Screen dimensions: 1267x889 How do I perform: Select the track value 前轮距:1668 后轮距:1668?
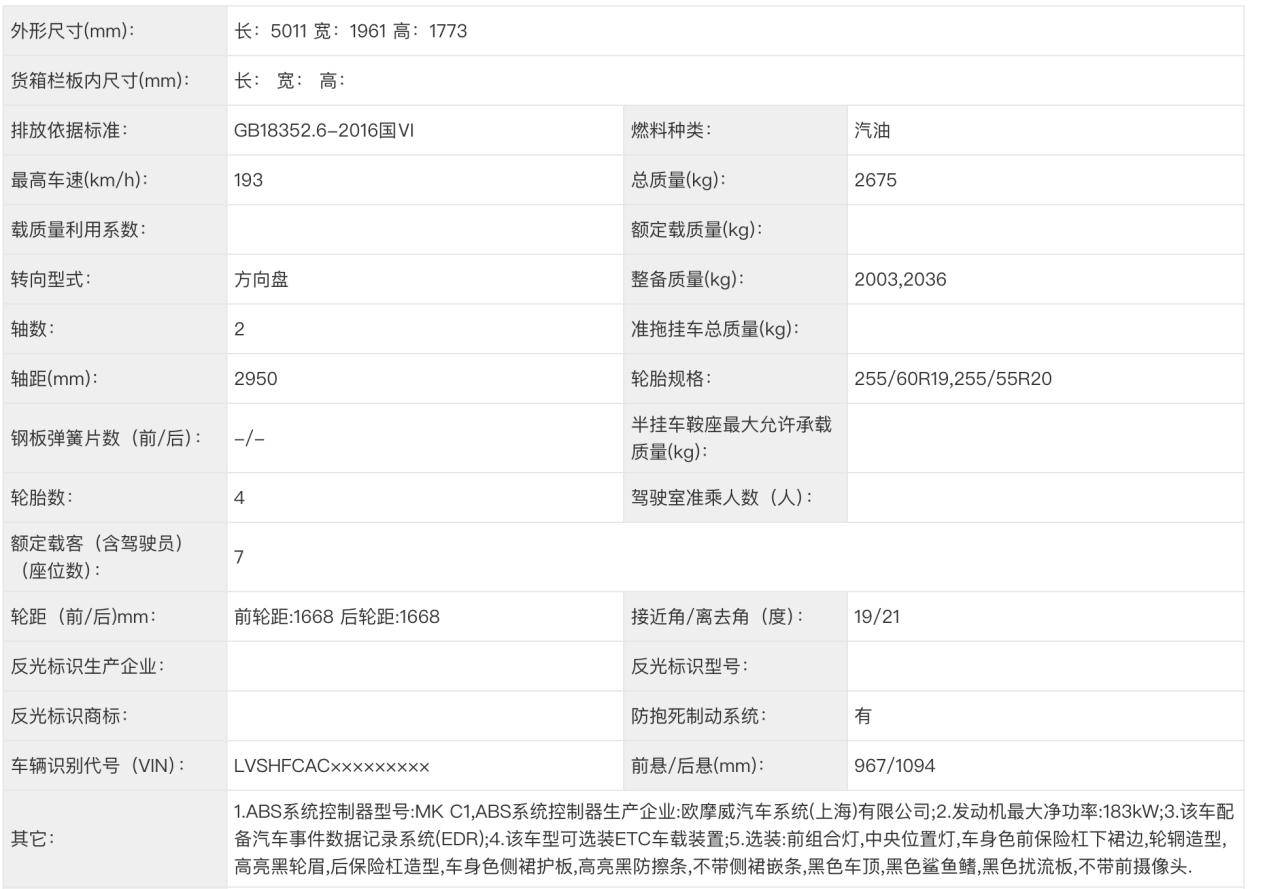[337, 616]
